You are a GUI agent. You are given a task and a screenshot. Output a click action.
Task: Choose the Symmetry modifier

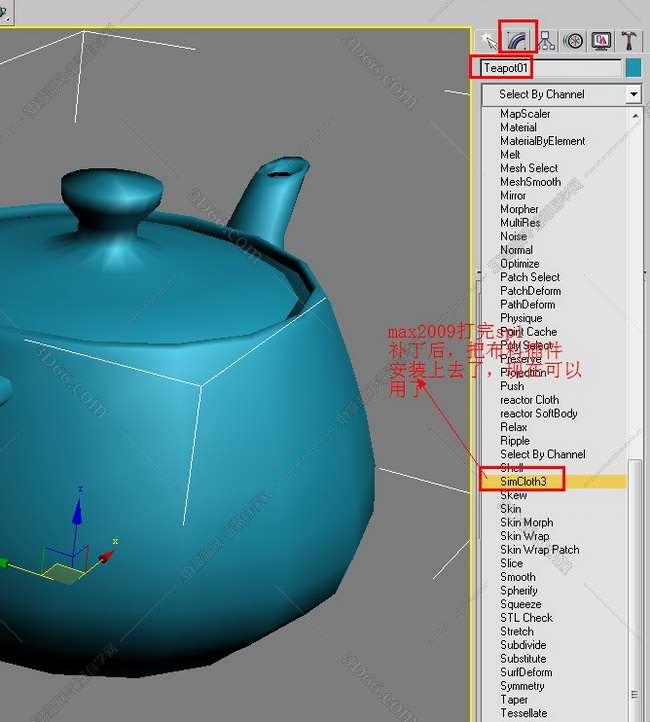(522, 686)
